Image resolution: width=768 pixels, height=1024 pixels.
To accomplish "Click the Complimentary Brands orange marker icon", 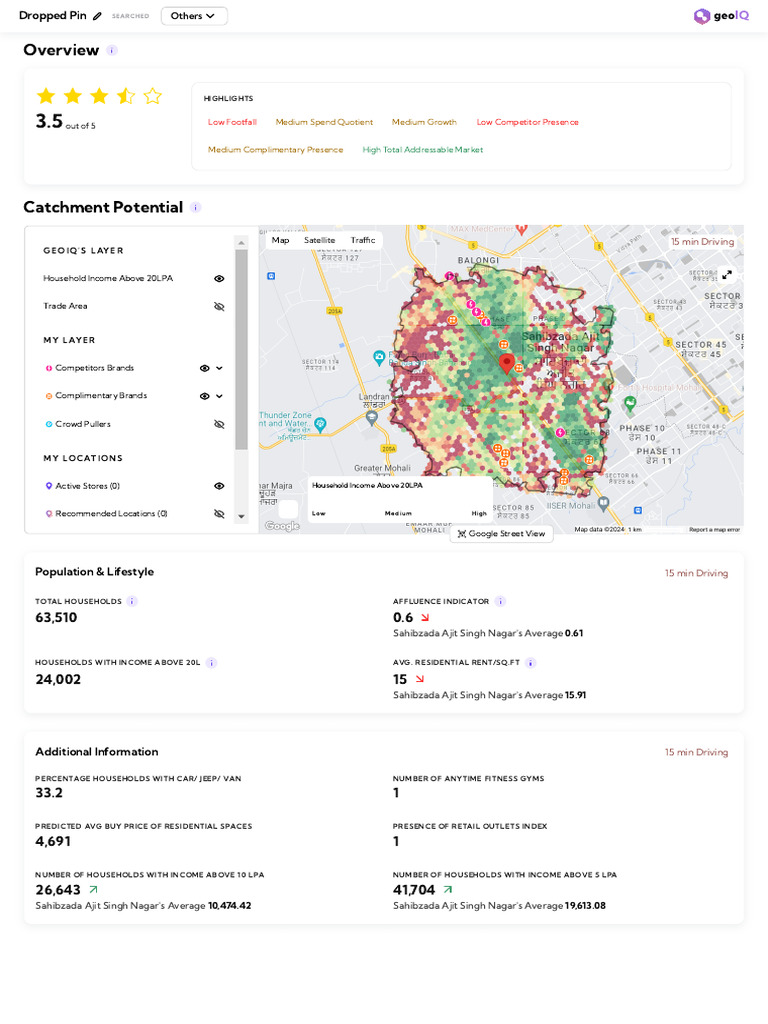I will (x=48, y=396).
